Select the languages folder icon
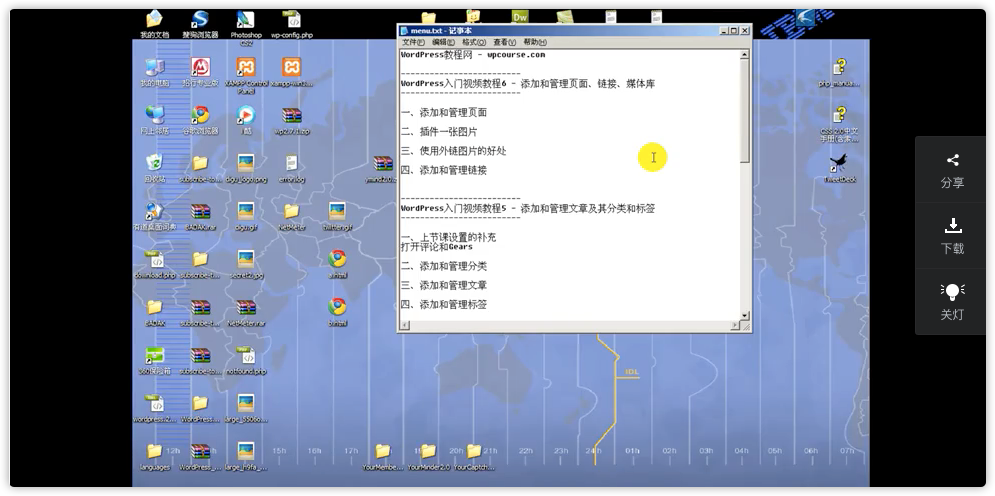This screenshot has height=496, width=995. 154,457
